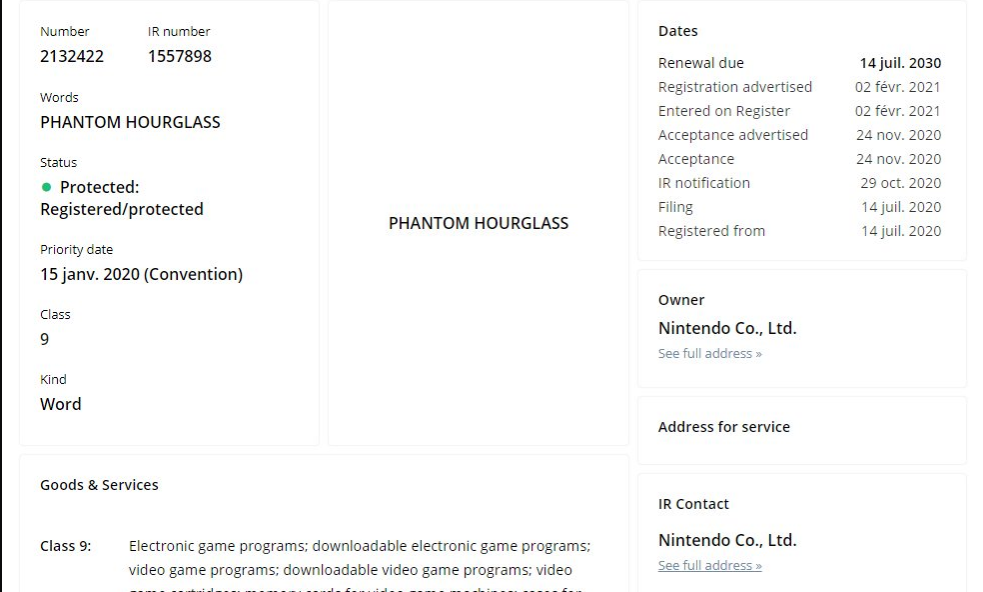The image size is (983, 592).
Task: Click the Words value PHANTOM HOURGLASS
Action: tap(130, 122)
